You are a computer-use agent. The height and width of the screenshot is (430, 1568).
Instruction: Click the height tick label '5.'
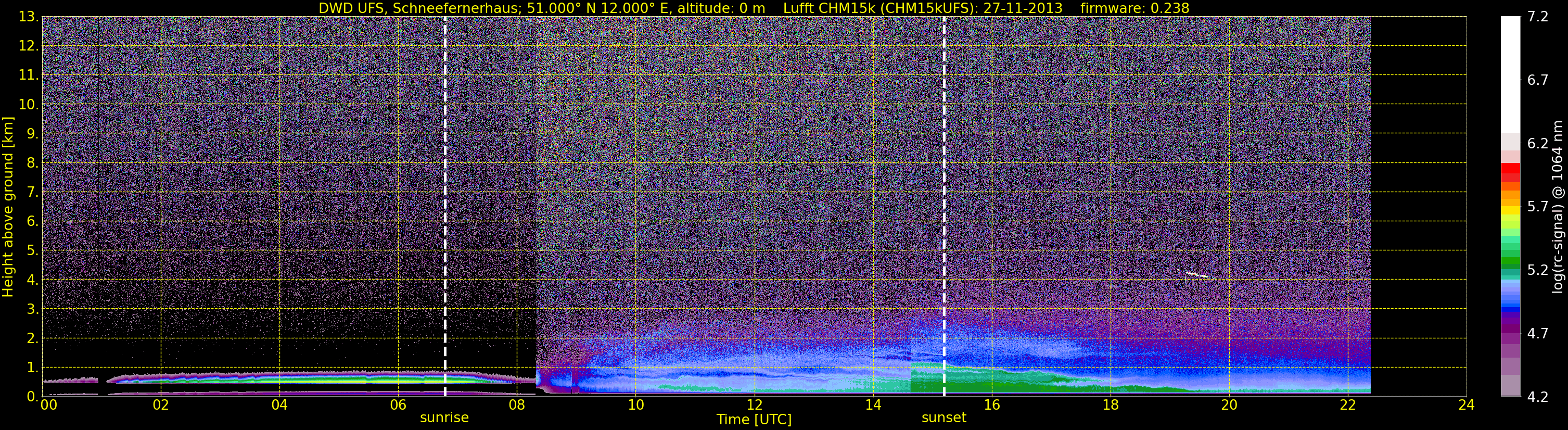pyautogui.click(x=32, y=251)
